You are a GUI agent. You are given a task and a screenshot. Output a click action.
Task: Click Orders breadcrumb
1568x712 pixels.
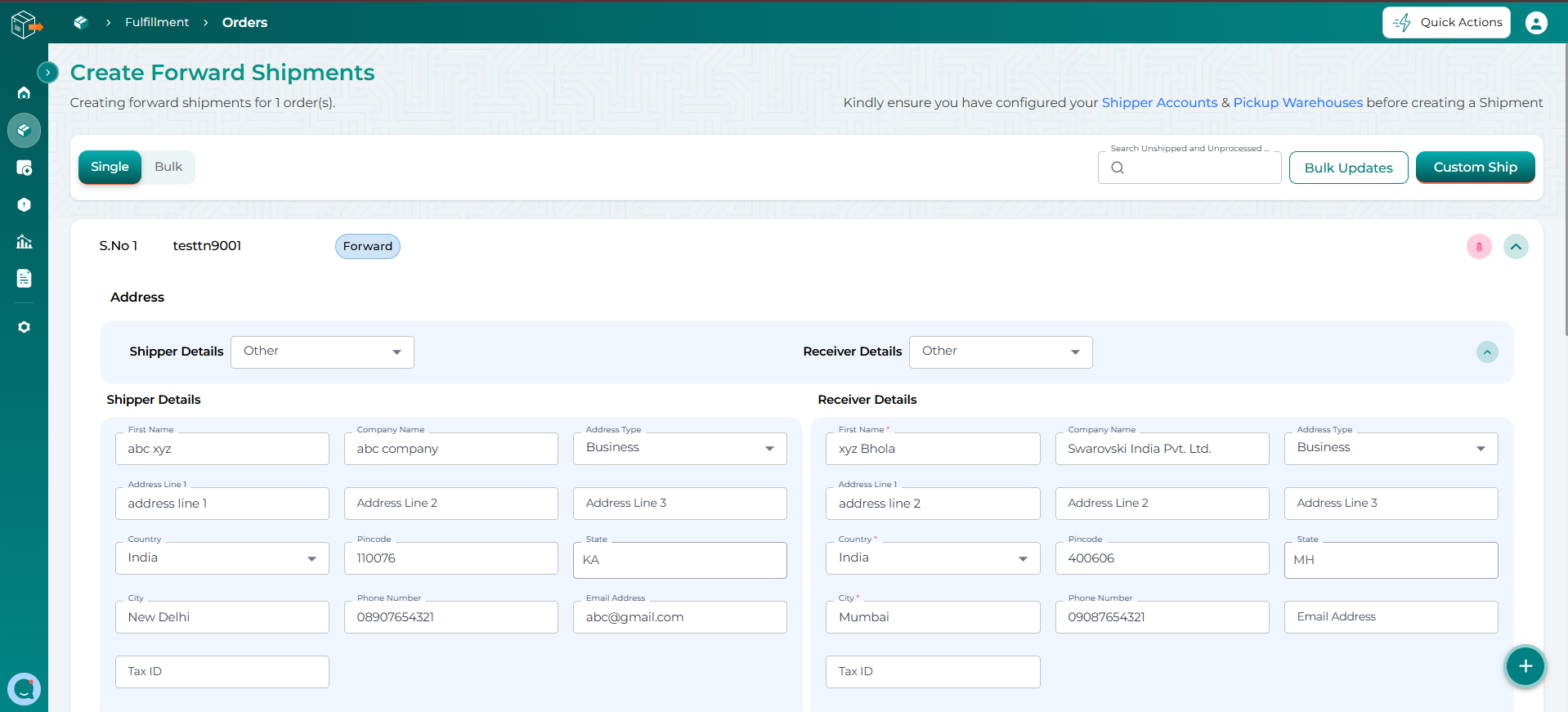click(244, 22)
